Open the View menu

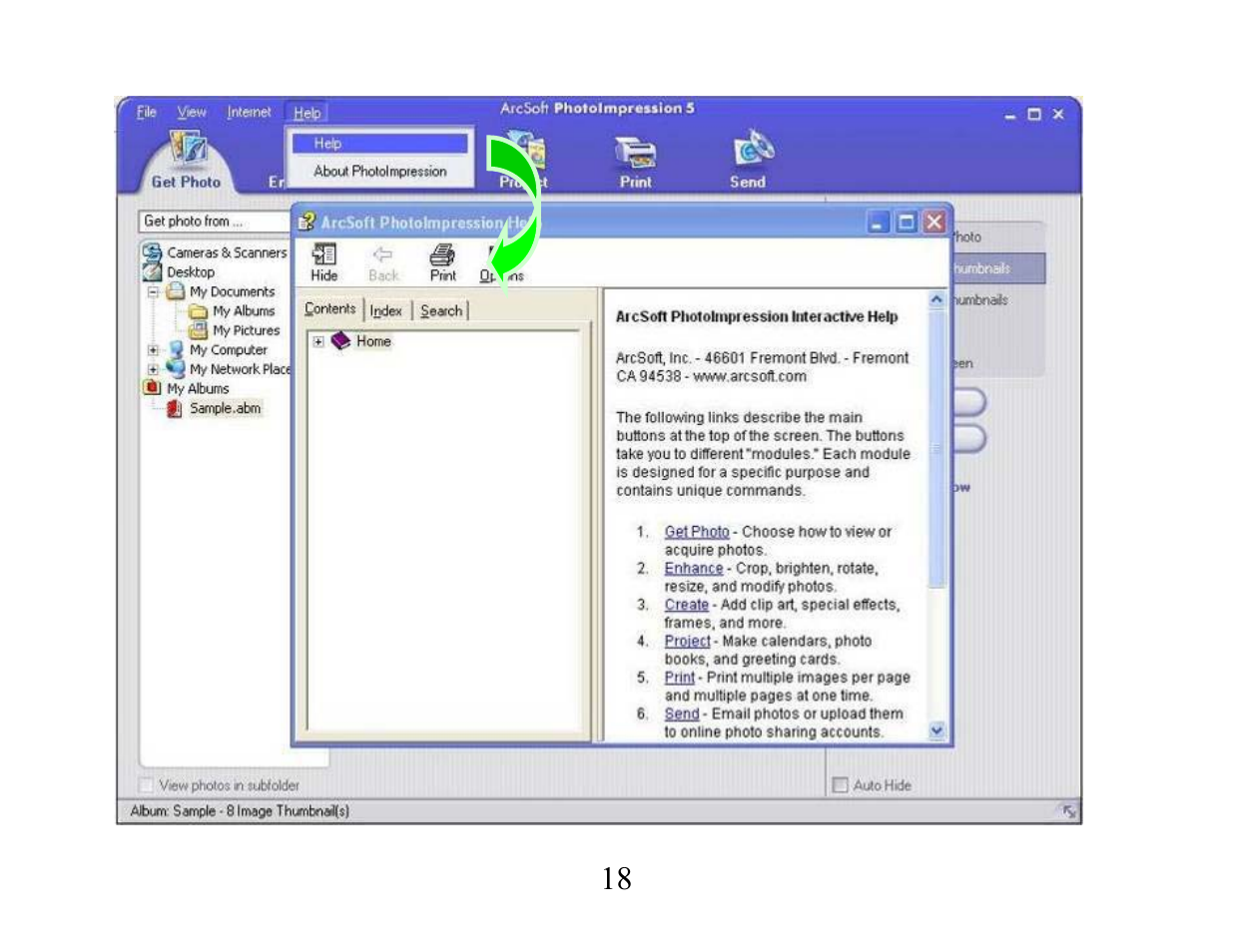192,112
